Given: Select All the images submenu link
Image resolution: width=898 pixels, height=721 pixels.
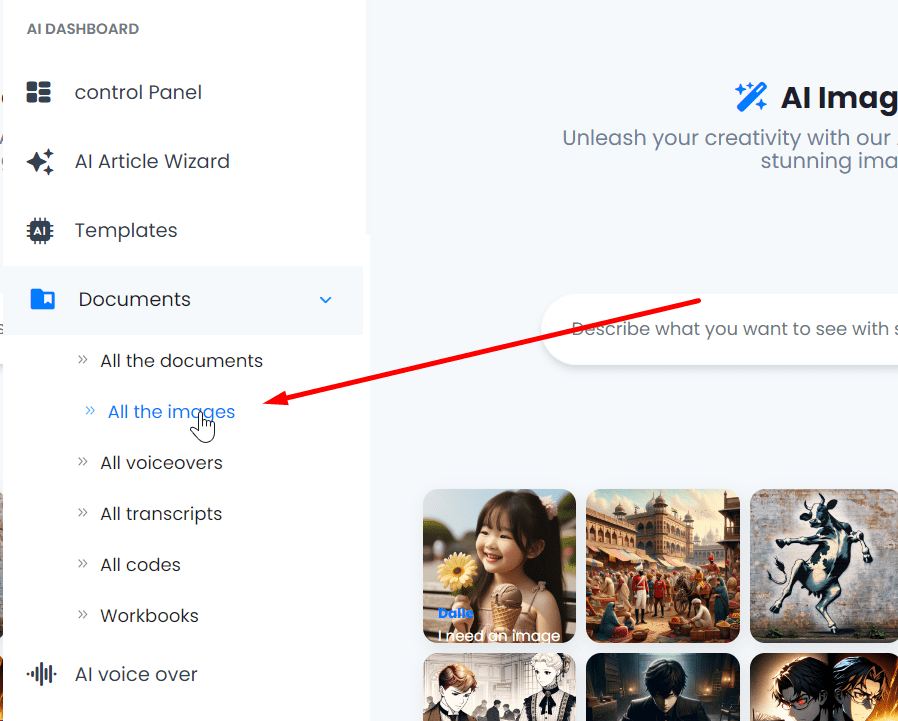Looking at the screenshot, I should pos(171,412).
